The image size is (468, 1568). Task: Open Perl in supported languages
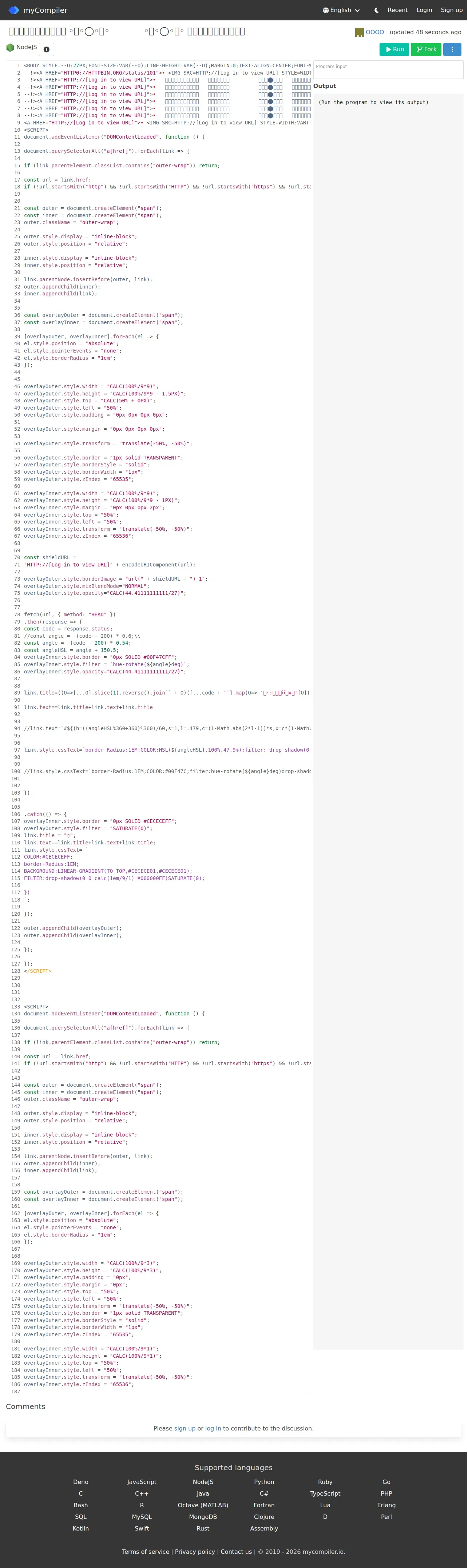tap(386, 1517)
